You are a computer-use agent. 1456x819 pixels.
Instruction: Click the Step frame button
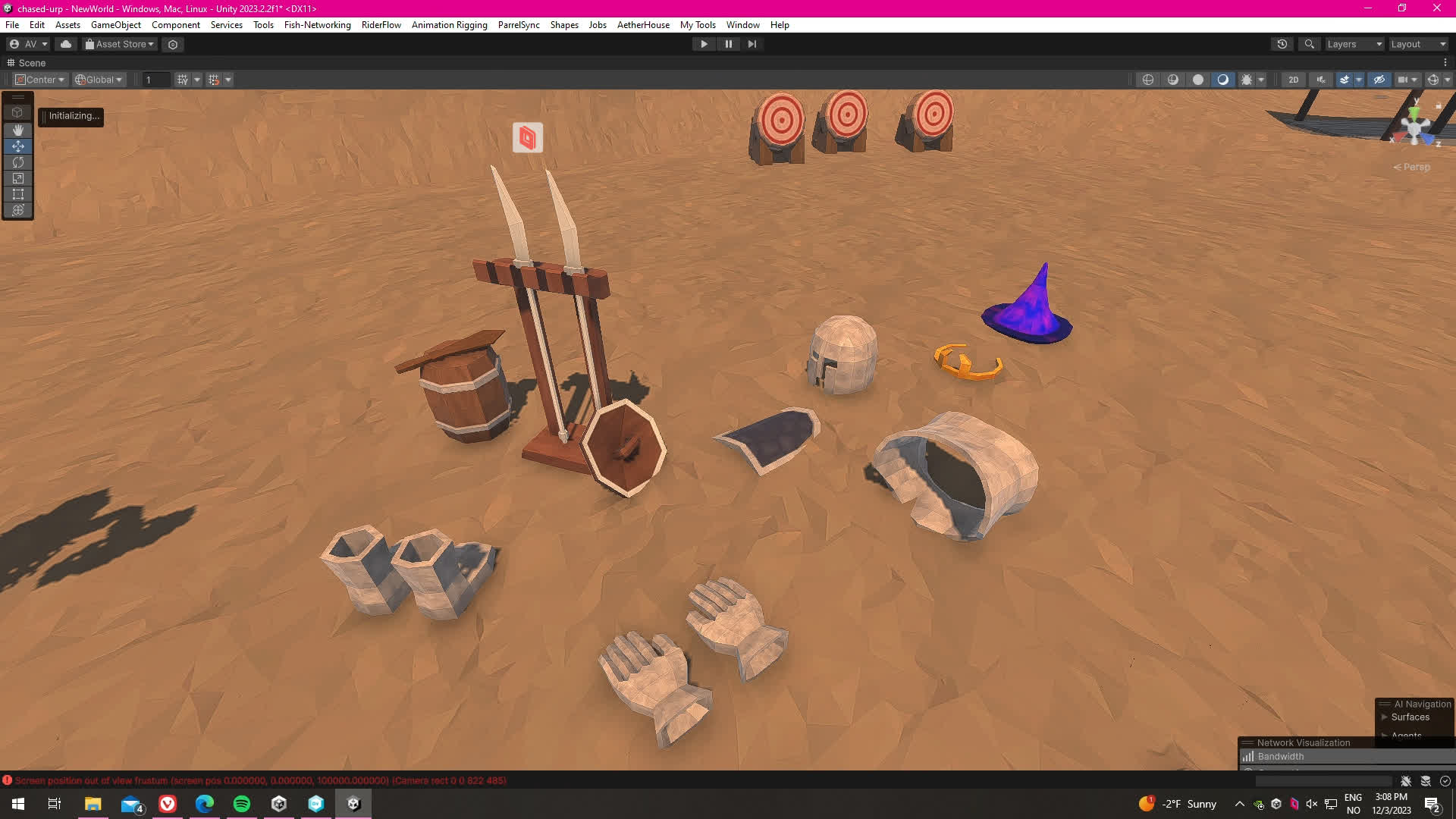point(752,44)
